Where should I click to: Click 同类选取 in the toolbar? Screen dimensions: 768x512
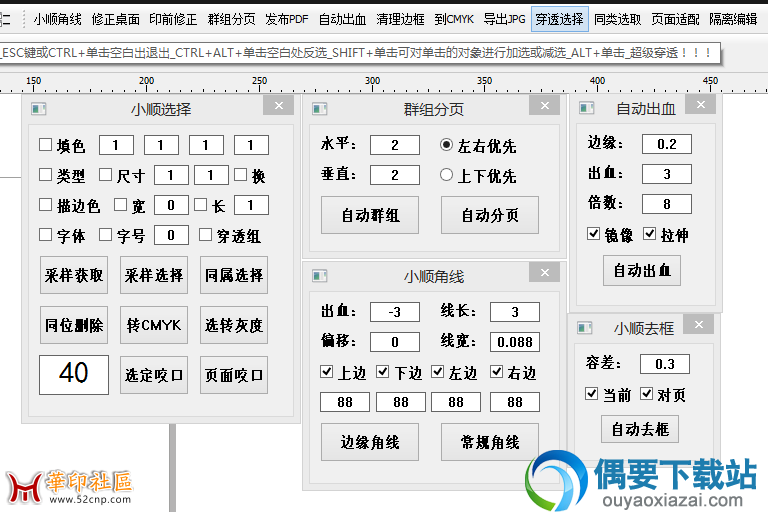617,19
